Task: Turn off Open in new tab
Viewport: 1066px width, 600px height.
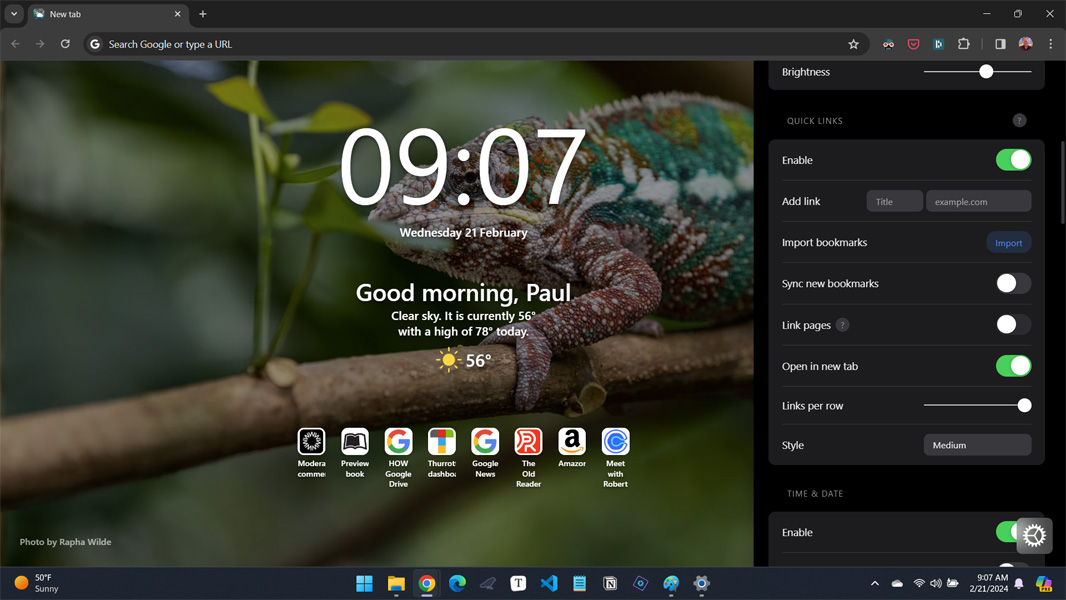Action: [1013, 366]
